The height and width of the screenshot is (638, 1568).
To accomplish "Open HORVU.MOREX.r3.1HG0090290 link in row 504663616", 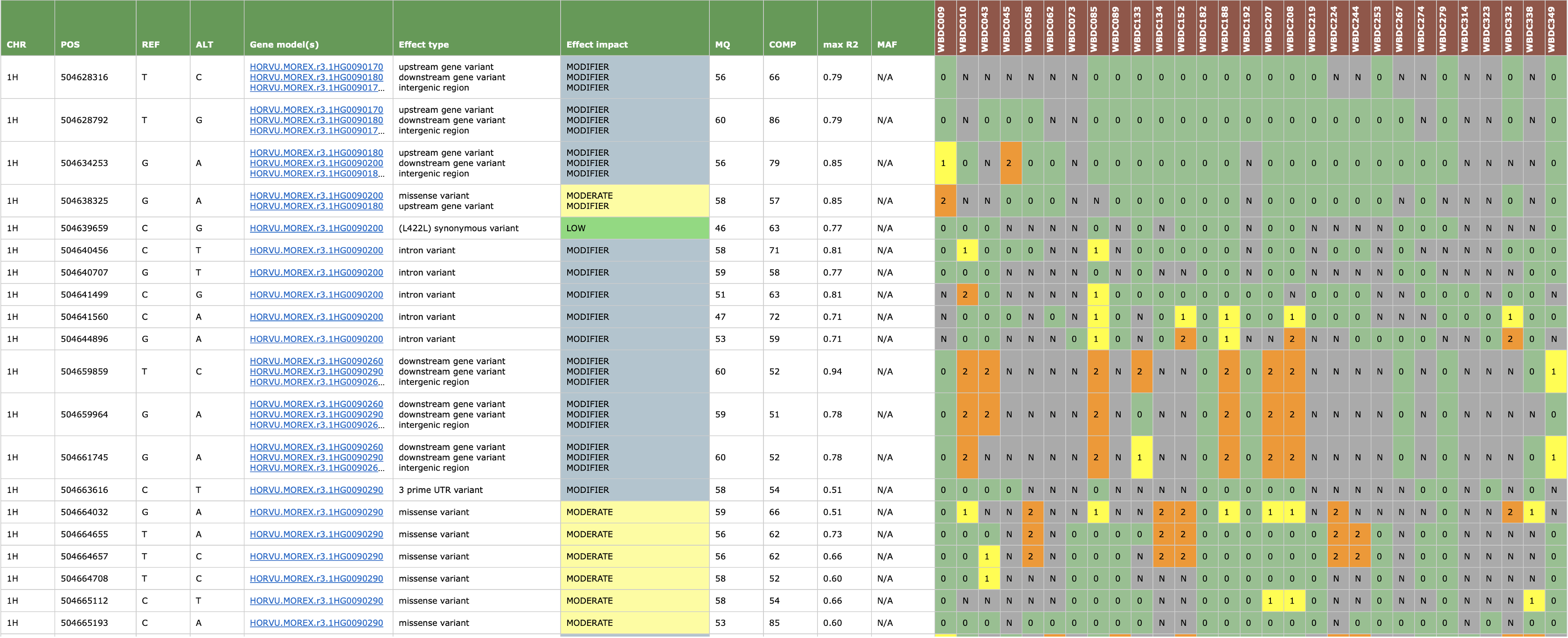I will (316, 490).
